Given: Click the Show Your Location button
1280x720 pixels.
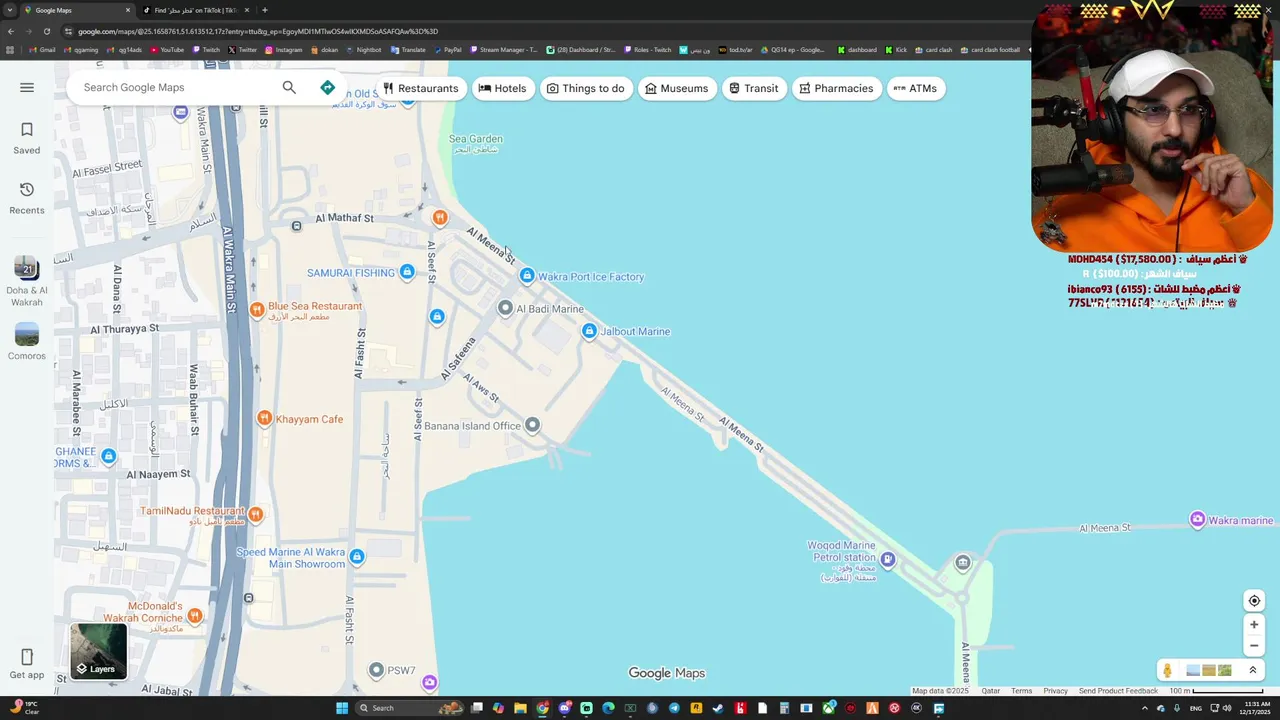Looking at the screenshot, I should 1254,601.
